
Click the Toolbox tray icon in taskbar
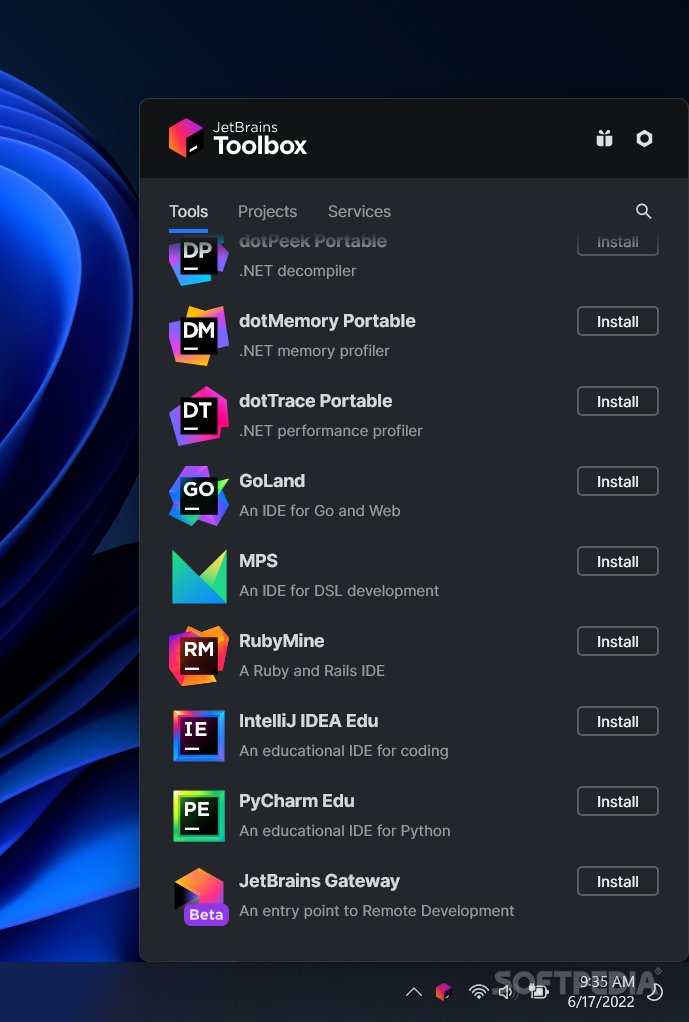tap(444, 992)
